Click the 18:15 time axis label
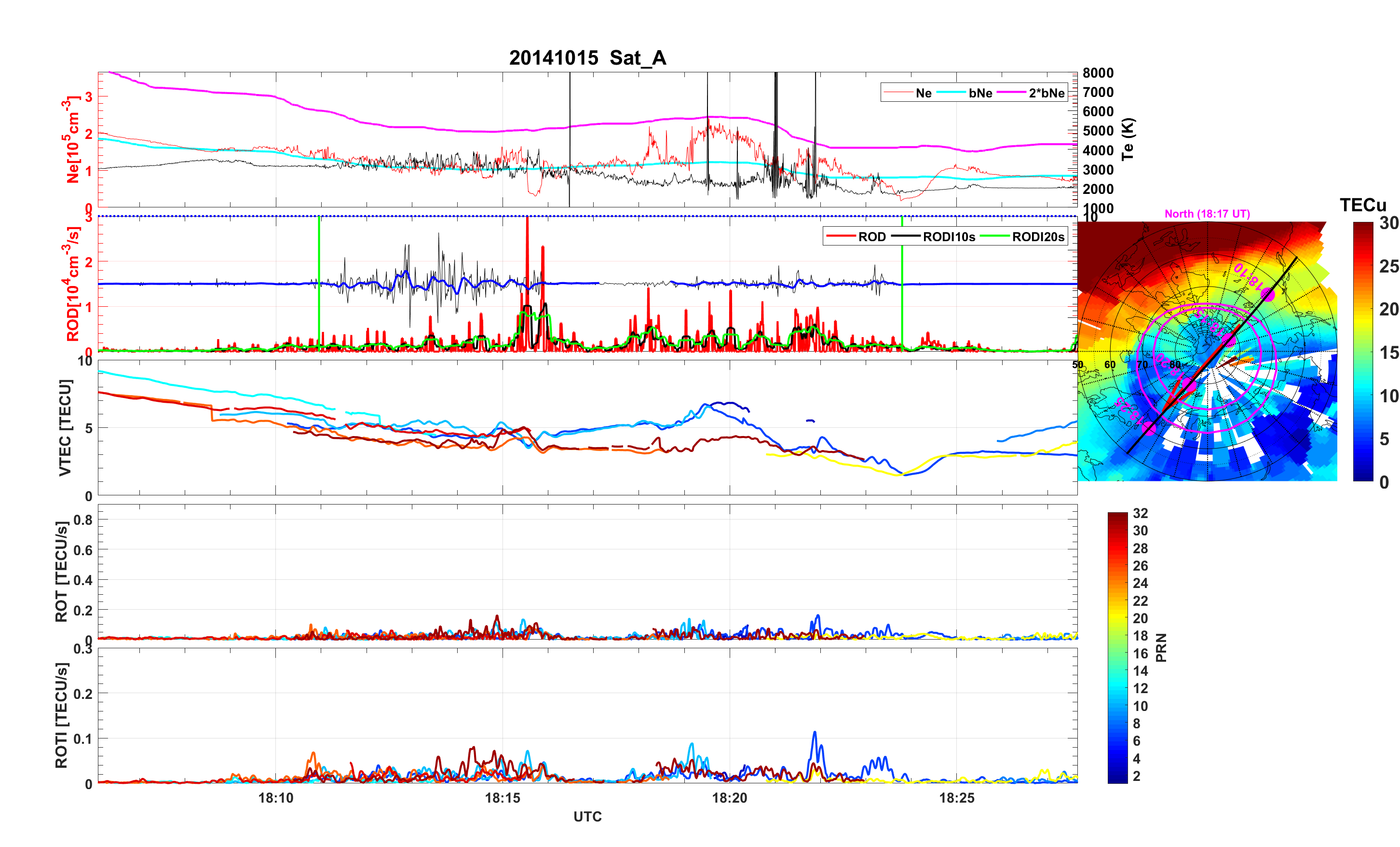 pos(502,798)
